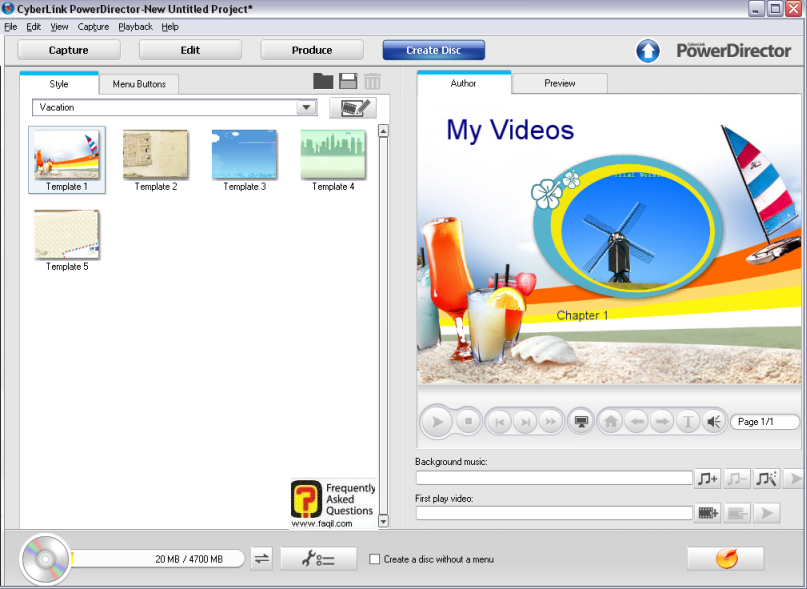
Task: Select the Style tab
Action: 59,84
